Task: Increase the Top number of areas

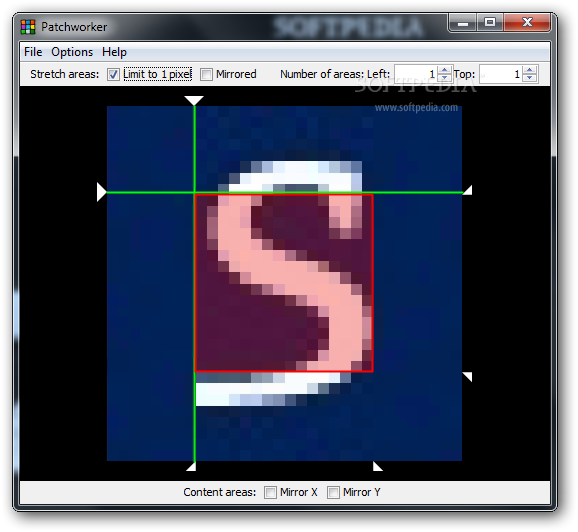Action: (530, 70)
